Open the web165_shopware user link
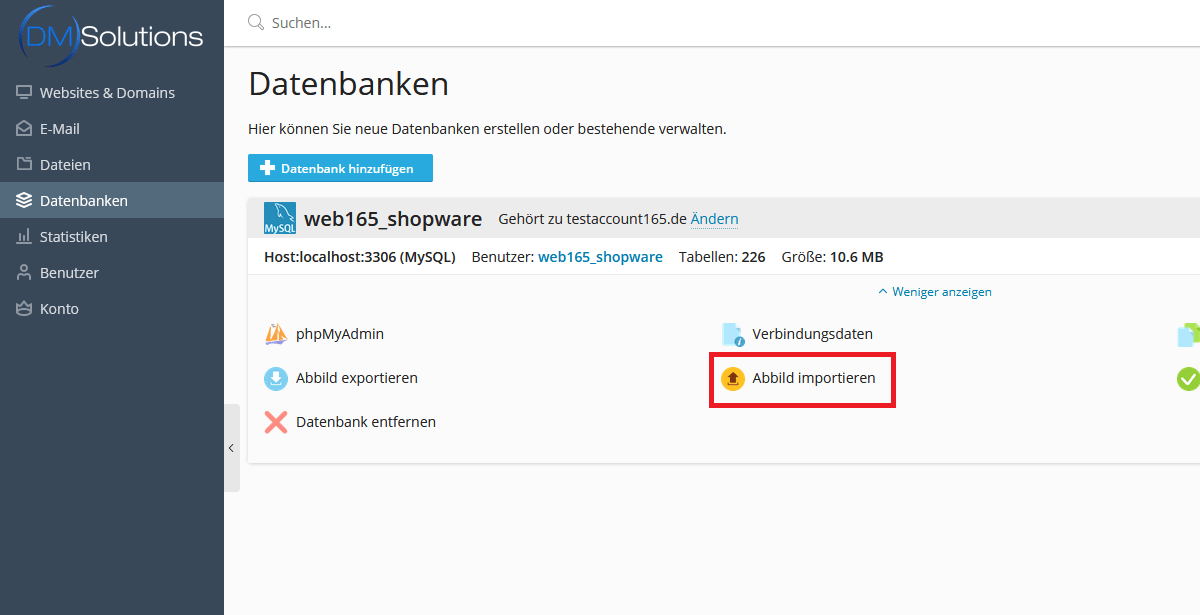The height and width of the screenshot is (615, 1200). [x=600, y=257]
